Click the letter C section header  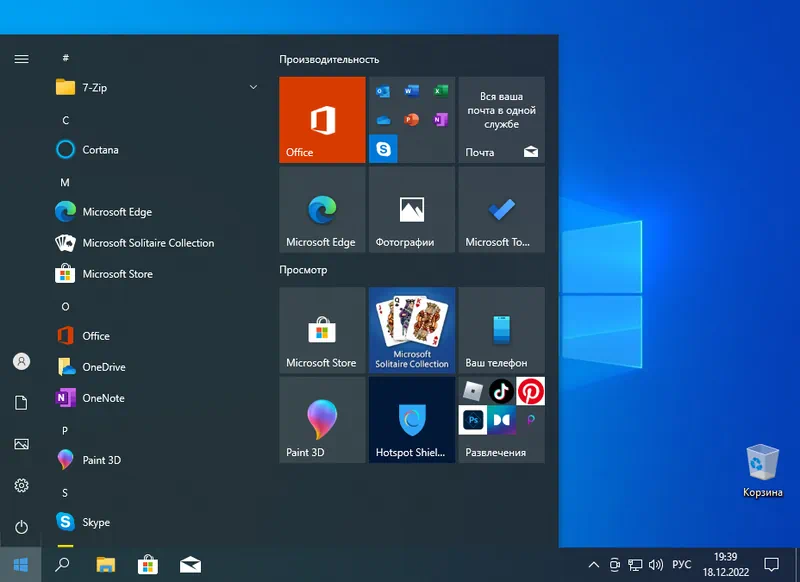point(65,120)
